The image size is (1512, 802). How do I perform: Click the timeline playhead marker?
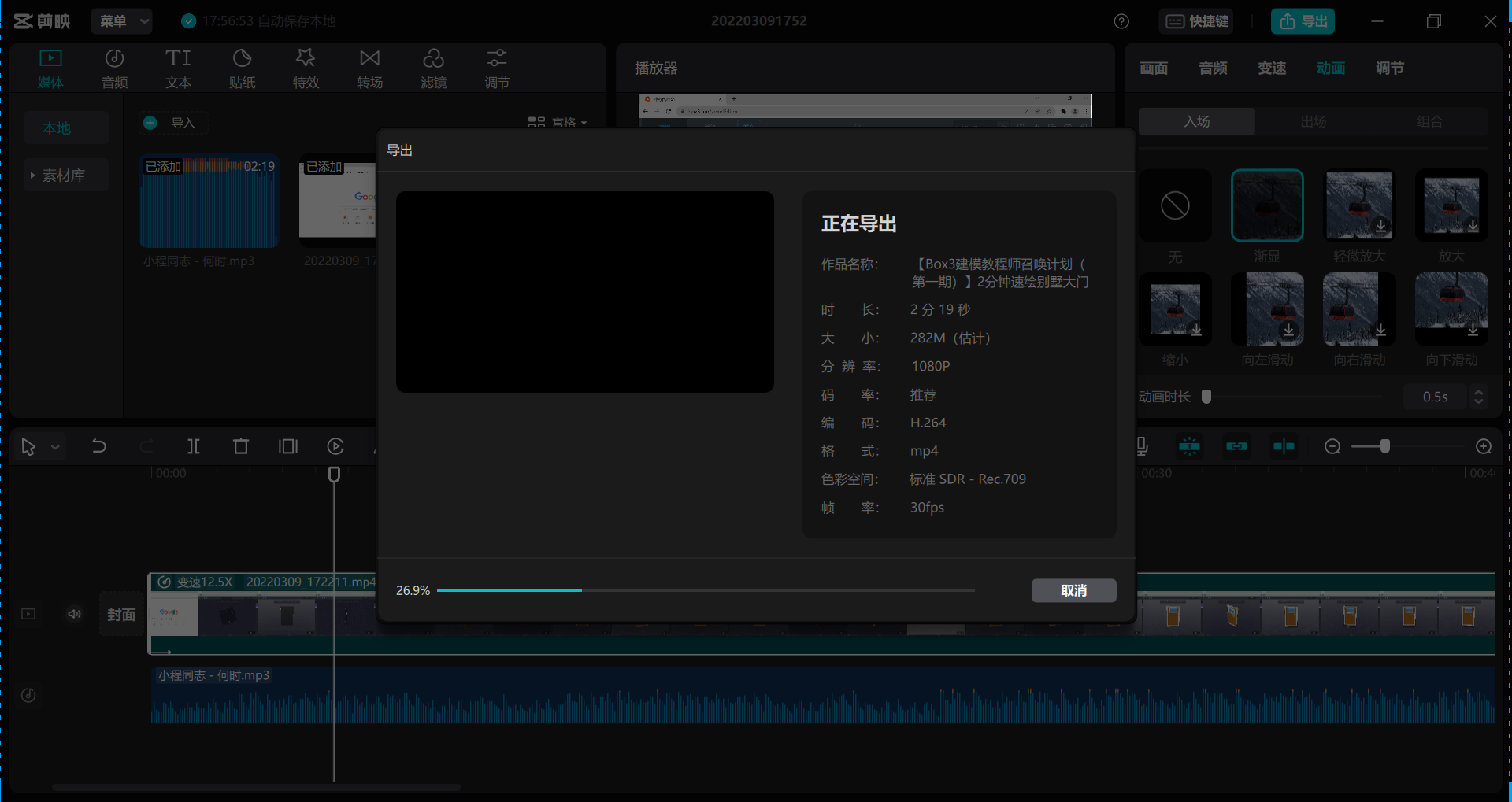pyautogui.click(x=334, y=475)
